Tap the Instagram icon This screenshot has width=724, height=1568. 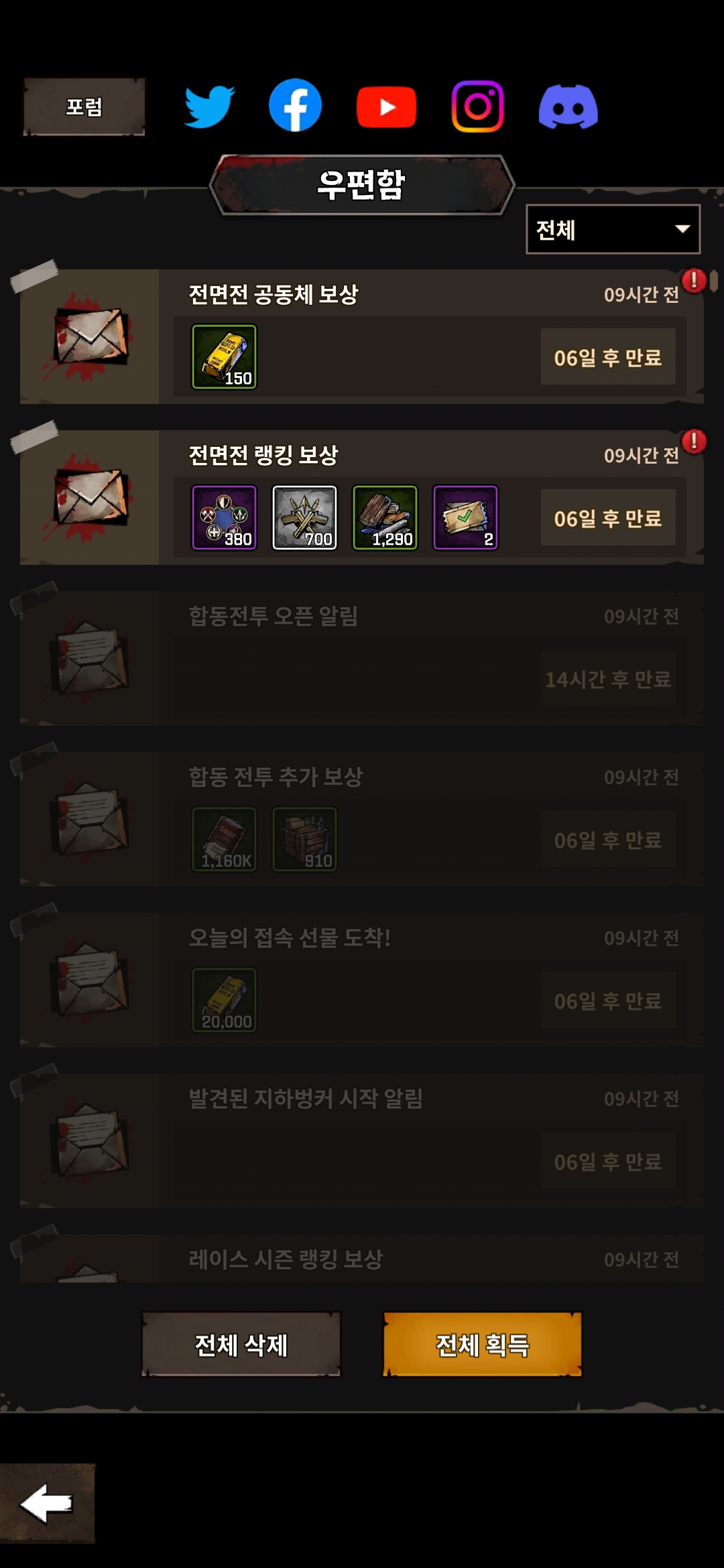coord(477,107)
